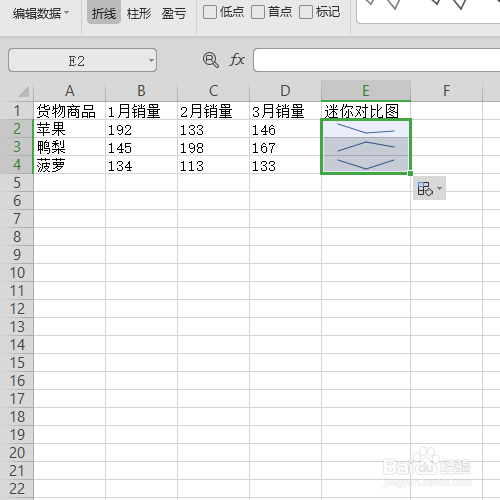Click the cell with value 192
The image size is (500, 500).
(x=141, y=129)
